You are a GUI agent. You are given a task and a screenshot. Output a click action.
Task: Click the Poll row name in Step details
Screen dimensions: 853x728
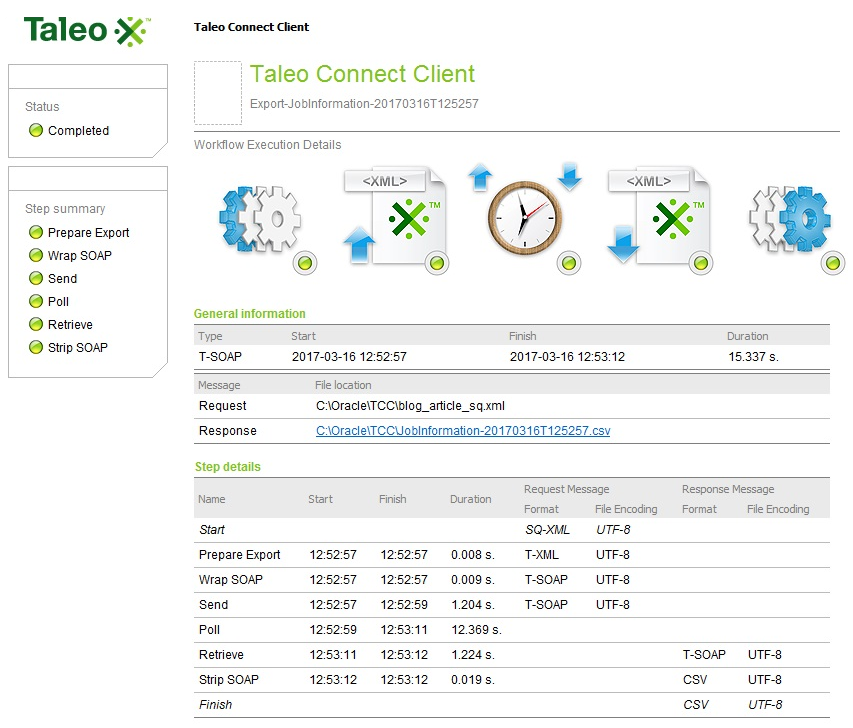click(209, 630)
